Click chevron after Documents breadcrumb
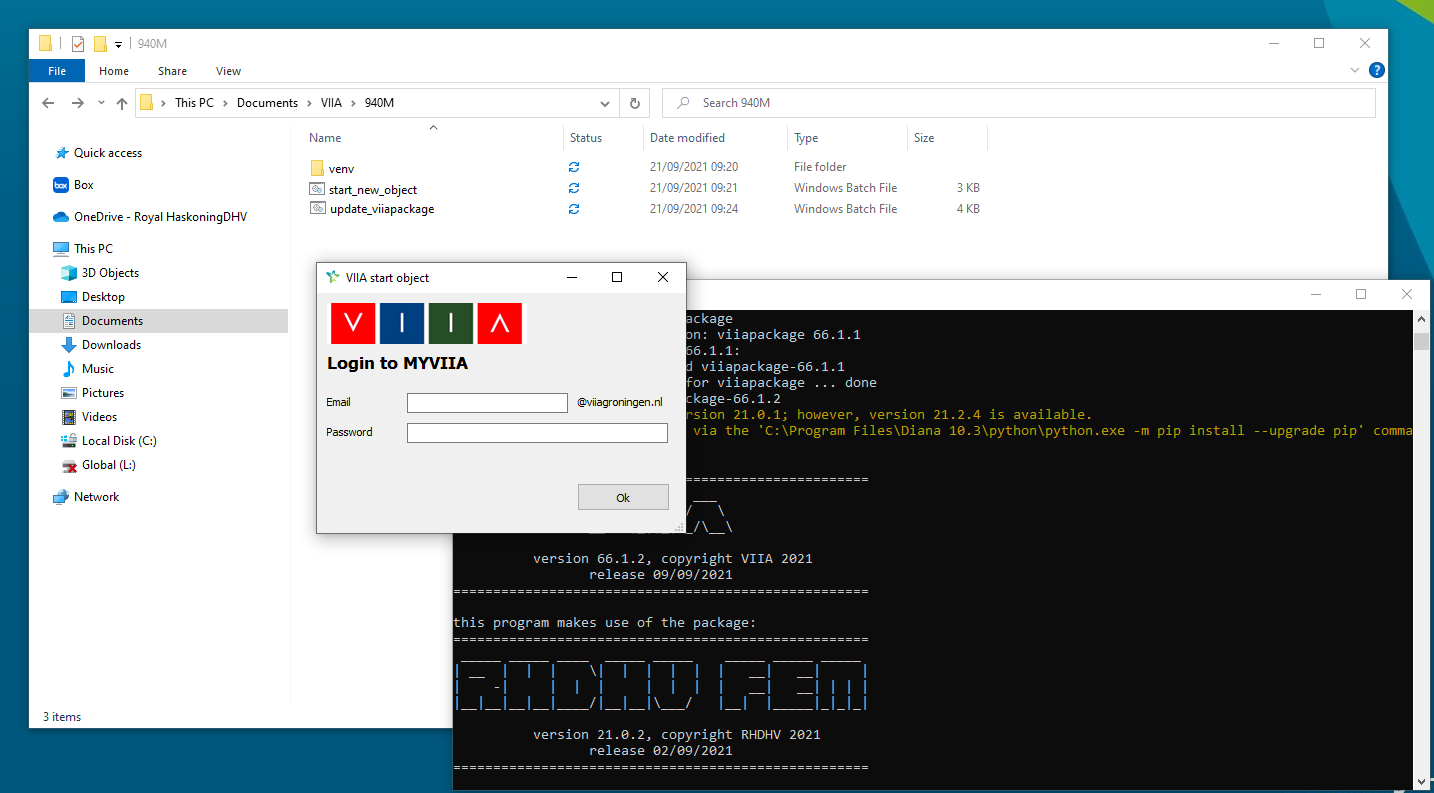The height and width of the screenshot is (793, 1434). [x=309, y=103]
